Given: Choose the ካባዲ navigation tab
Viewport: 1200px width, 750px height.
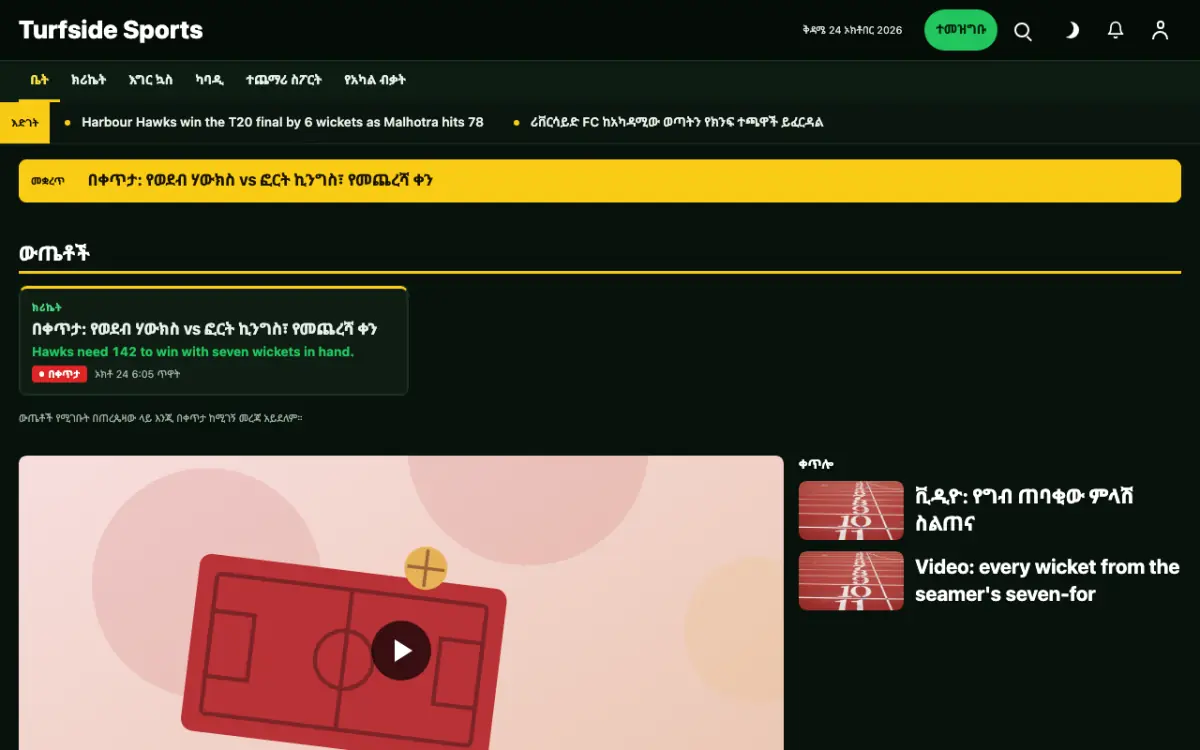Looking at the screenshot, I should [209, 80].
